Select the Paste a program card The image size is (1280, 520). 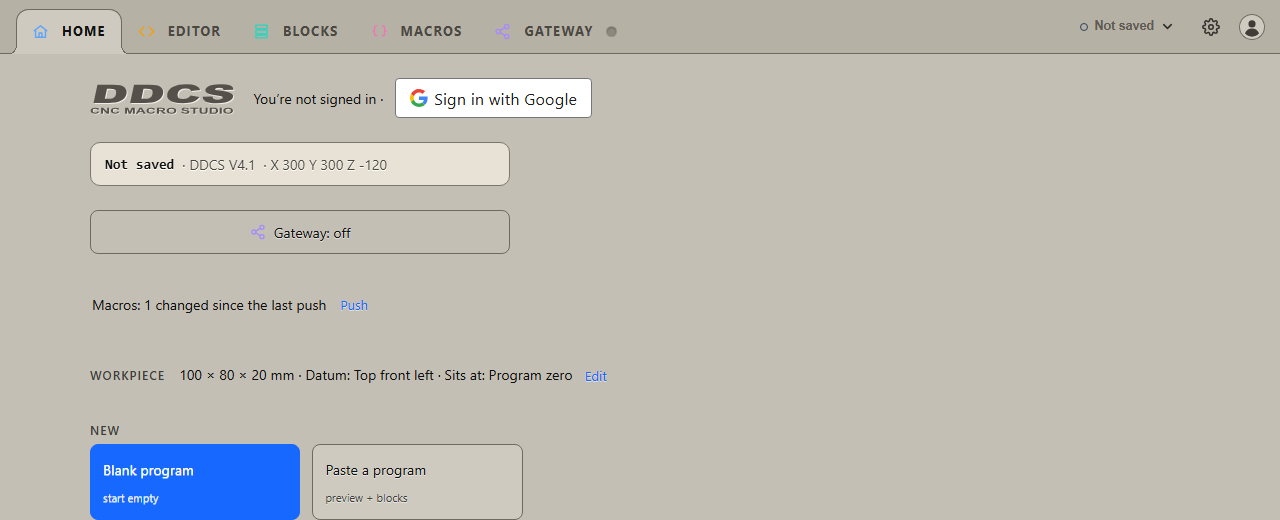[x=417, y=482]
